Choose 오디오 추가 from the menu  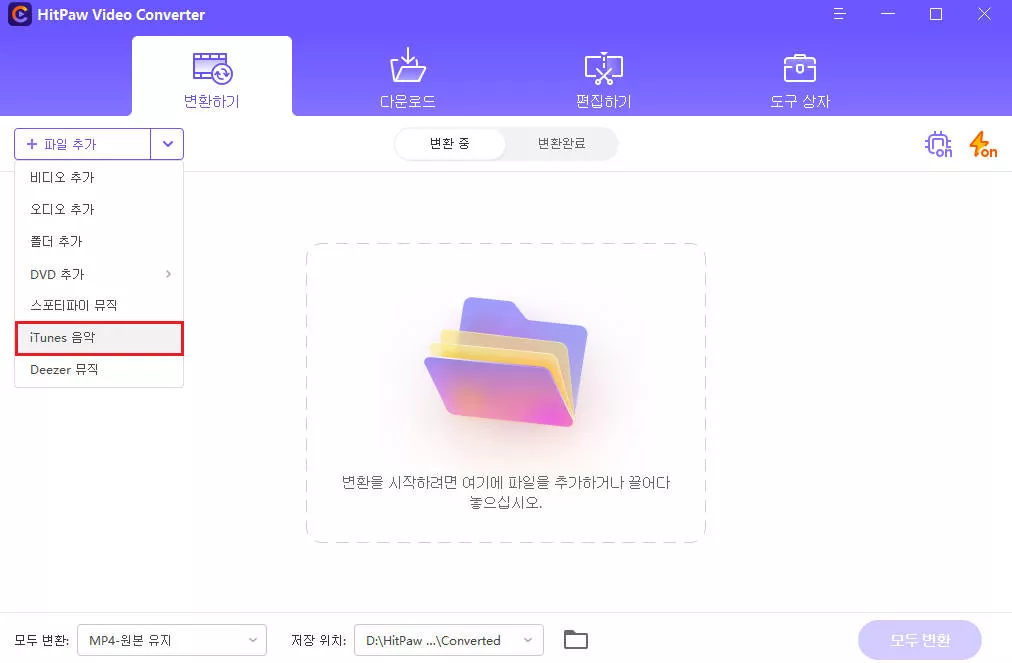coord(99,209)
